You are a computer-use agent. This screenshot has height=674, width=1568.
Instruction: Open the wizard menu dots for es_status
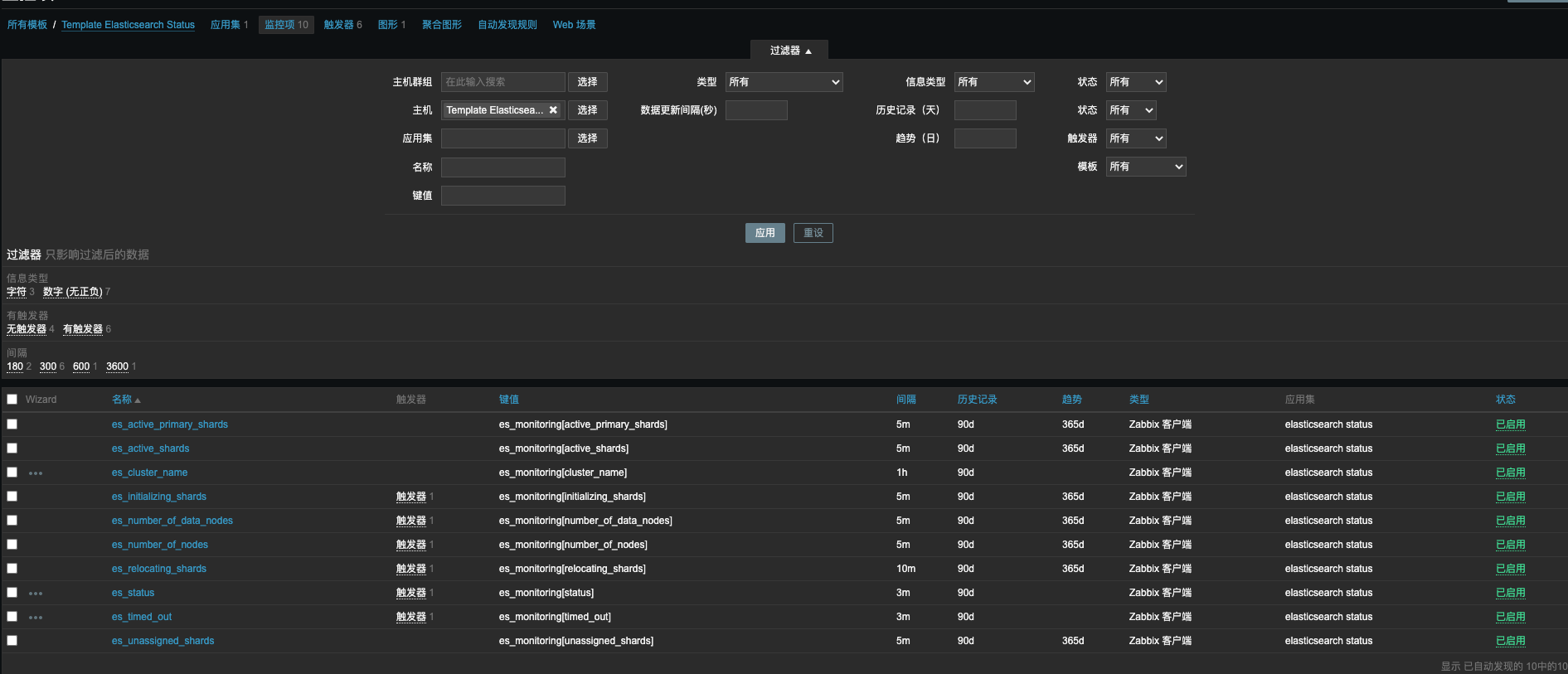pyautogui.click(x=36, y=594)
